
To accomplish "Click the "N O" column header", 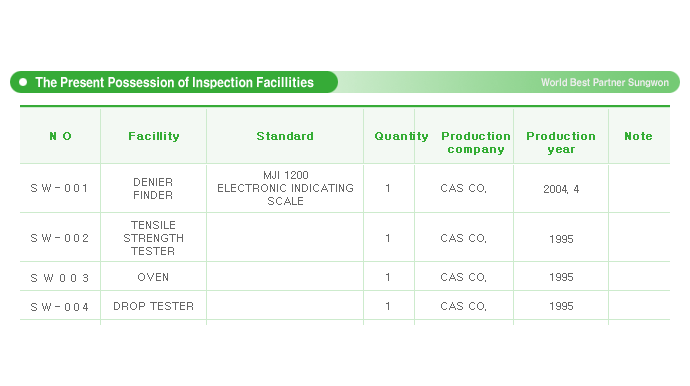I will click(x=60, y=136).
